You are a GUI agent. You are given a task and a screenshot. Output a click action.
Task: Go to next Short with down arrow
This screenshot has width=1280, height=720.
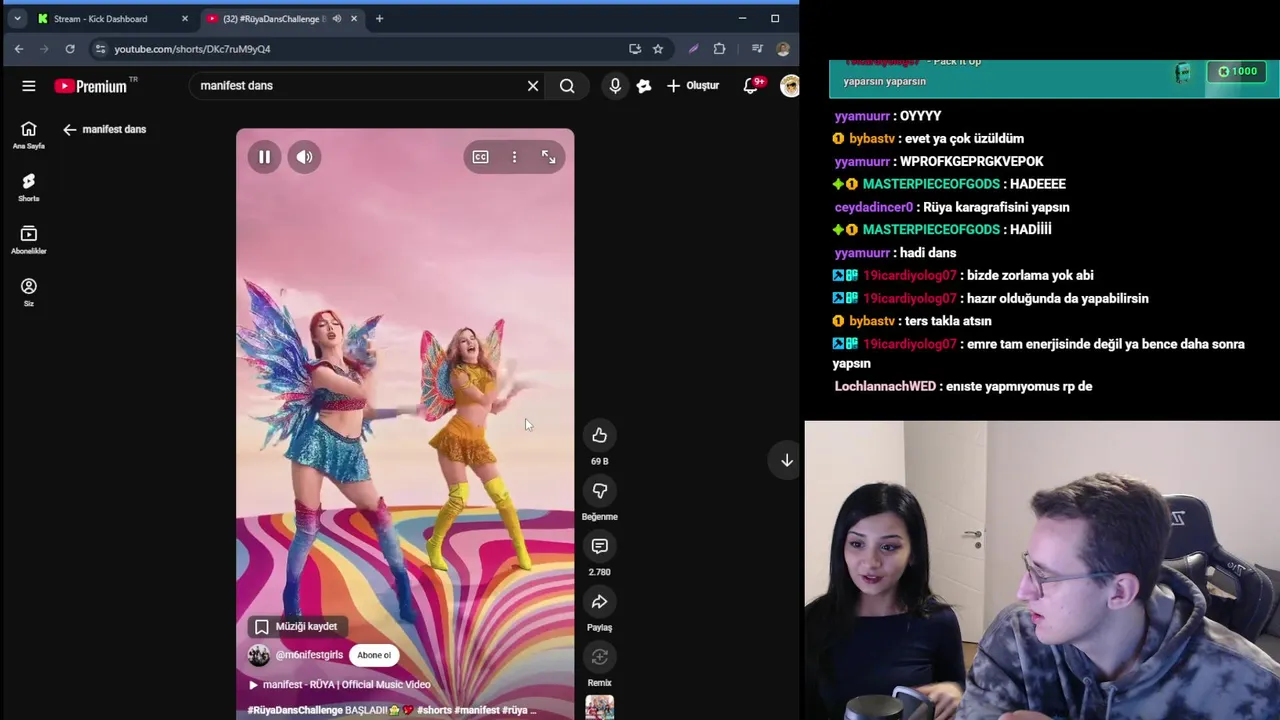pos(786,460)
